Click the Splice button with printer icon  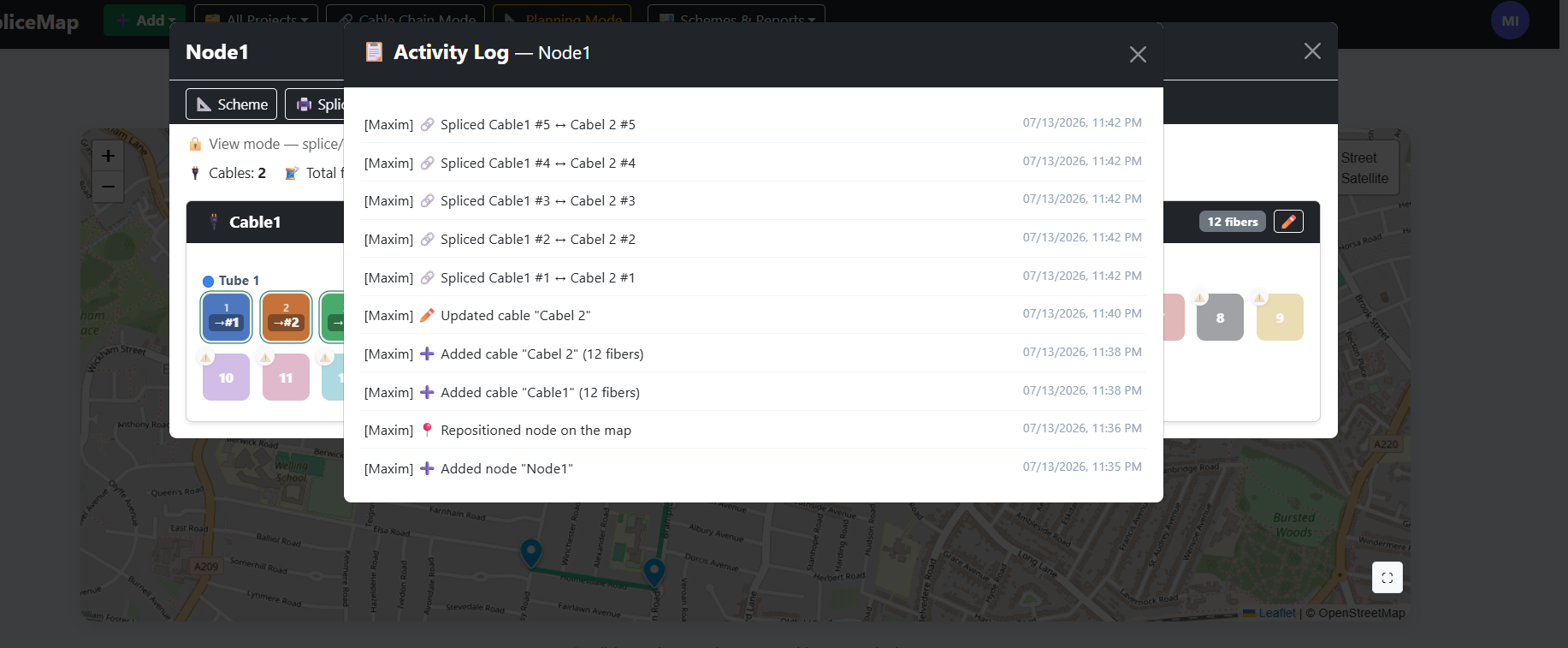(x=316, y=104)
